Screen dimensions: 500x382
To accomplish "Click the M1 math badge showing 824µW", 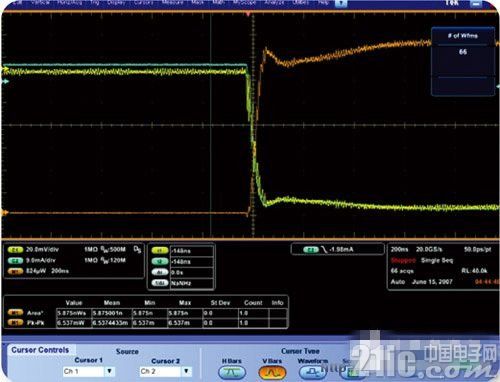I will tap(15, 271).
